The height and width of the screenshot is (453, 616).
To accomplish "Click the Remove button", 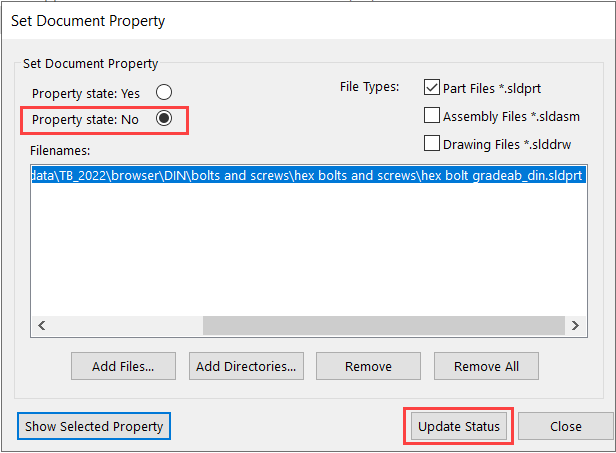I will pyautogui.click(x=368, y=366).
